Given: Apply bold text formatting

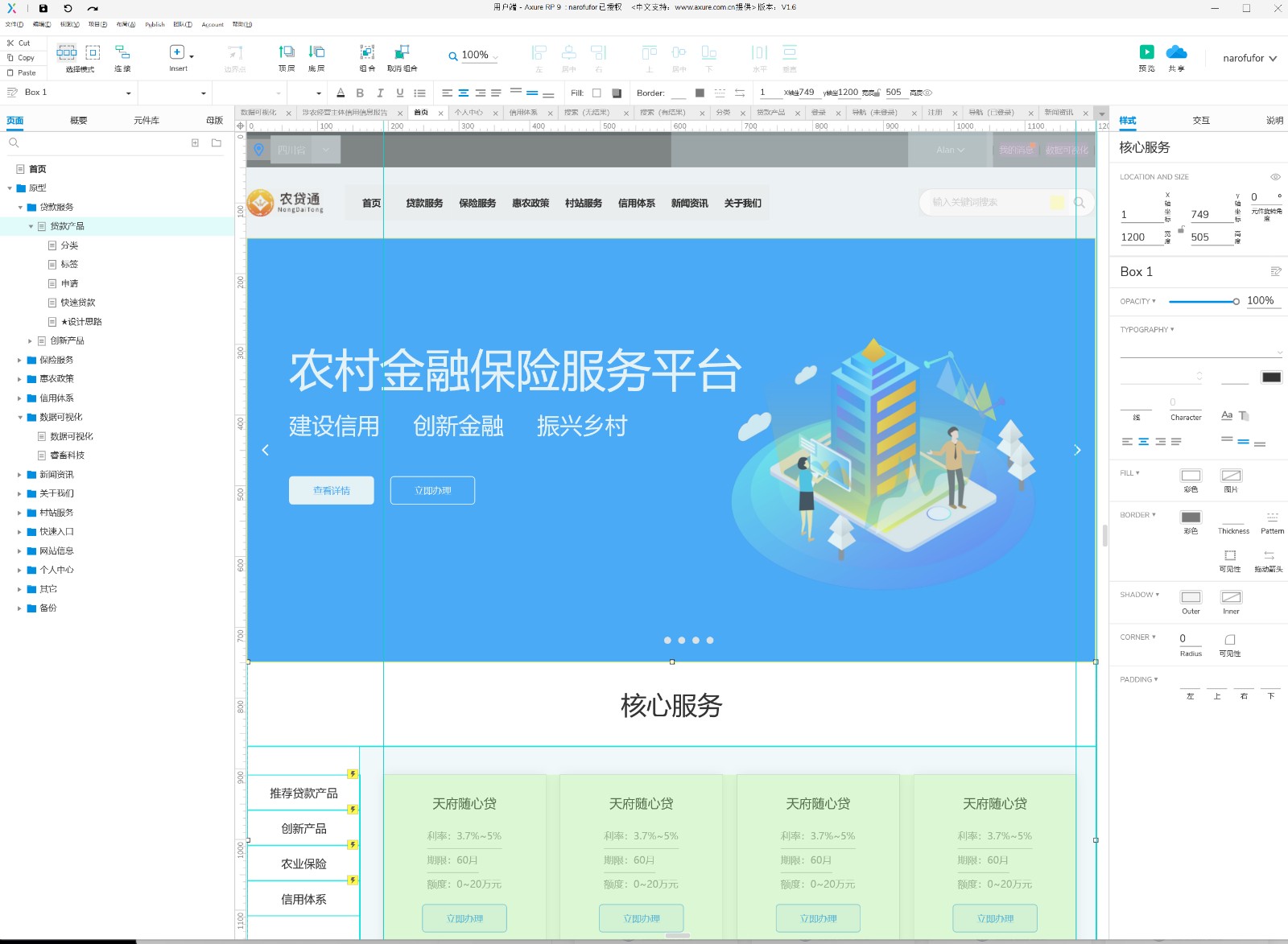Looking at the screenshot, I should (360, 93).
